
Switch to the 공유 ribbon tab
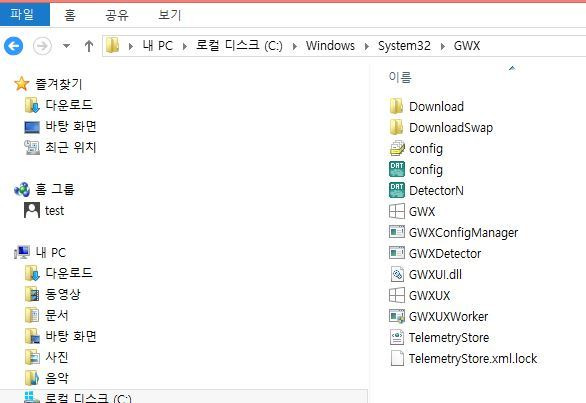(117, 15)
